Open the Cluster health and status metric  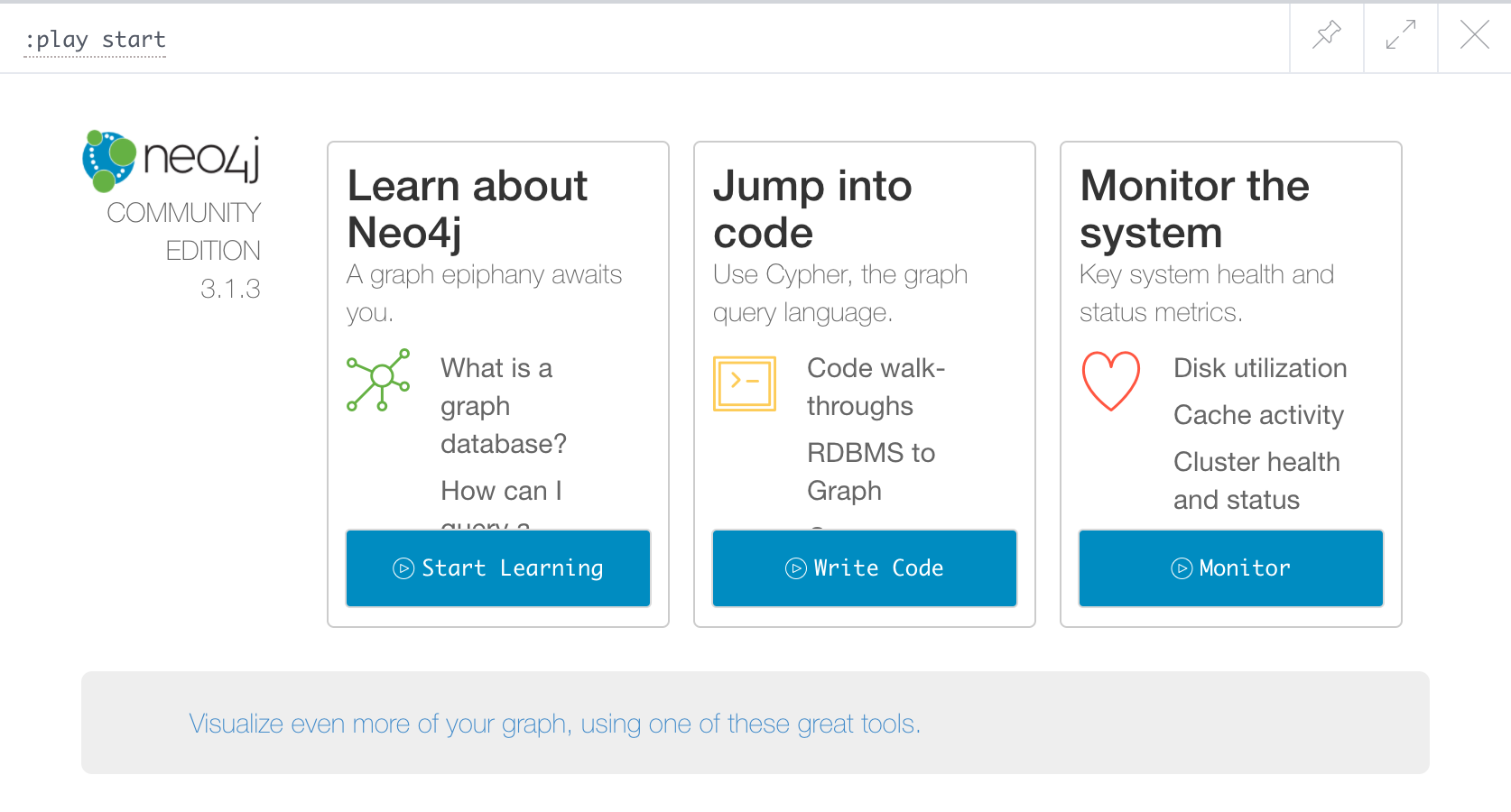pyautogui.click(x=1256, y=480)
